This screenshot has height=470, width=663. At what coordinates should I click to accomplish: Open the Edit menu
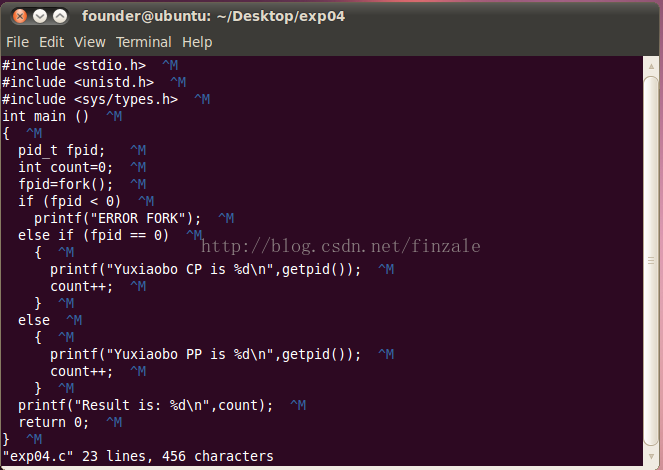(x=51, y=42)
